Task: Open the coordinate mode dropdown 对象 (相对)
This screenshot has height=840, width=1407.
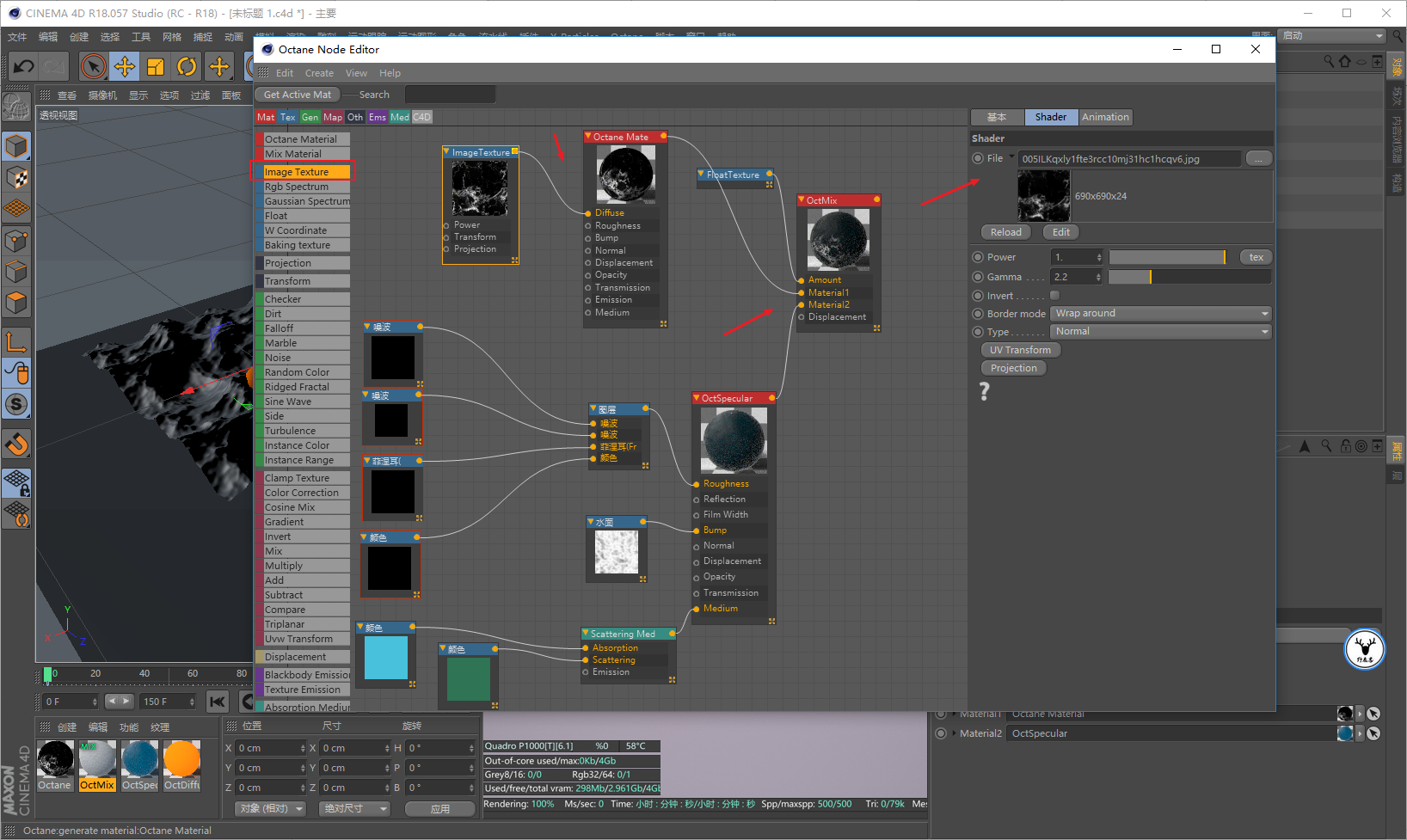Action: (271, 808)
